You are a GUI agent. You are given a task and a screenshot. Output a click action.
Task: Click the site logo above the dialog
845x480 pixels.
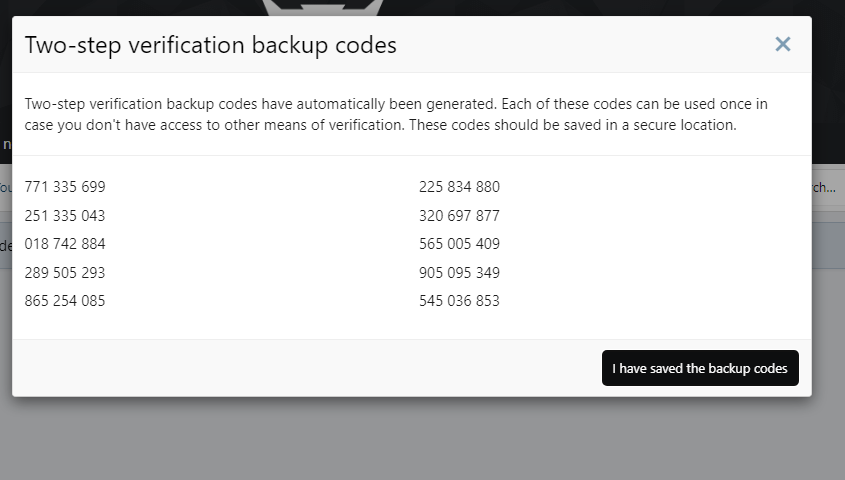[322, 8]
